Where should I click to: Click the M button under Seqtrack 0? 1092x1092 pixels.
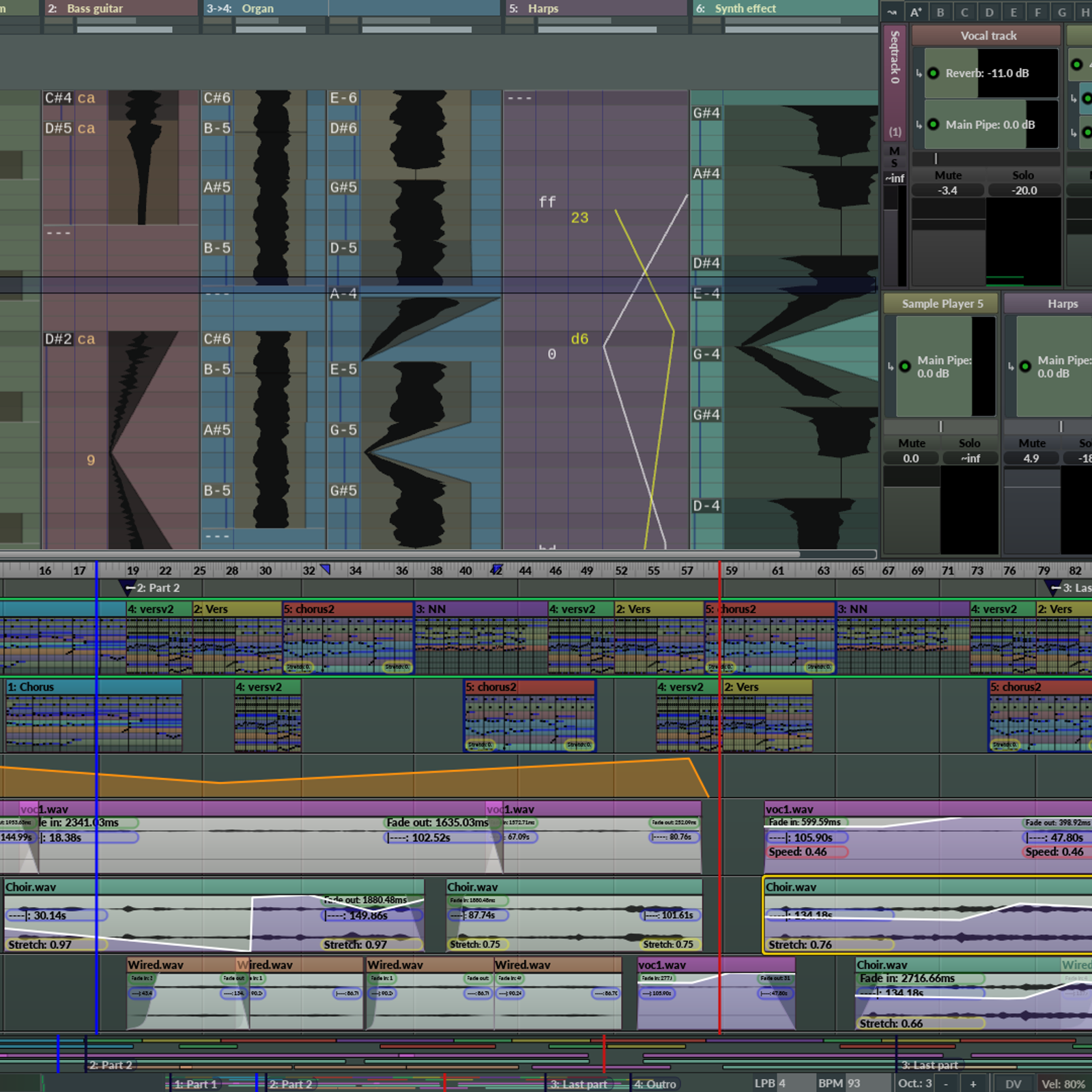(x=894, y=151)
